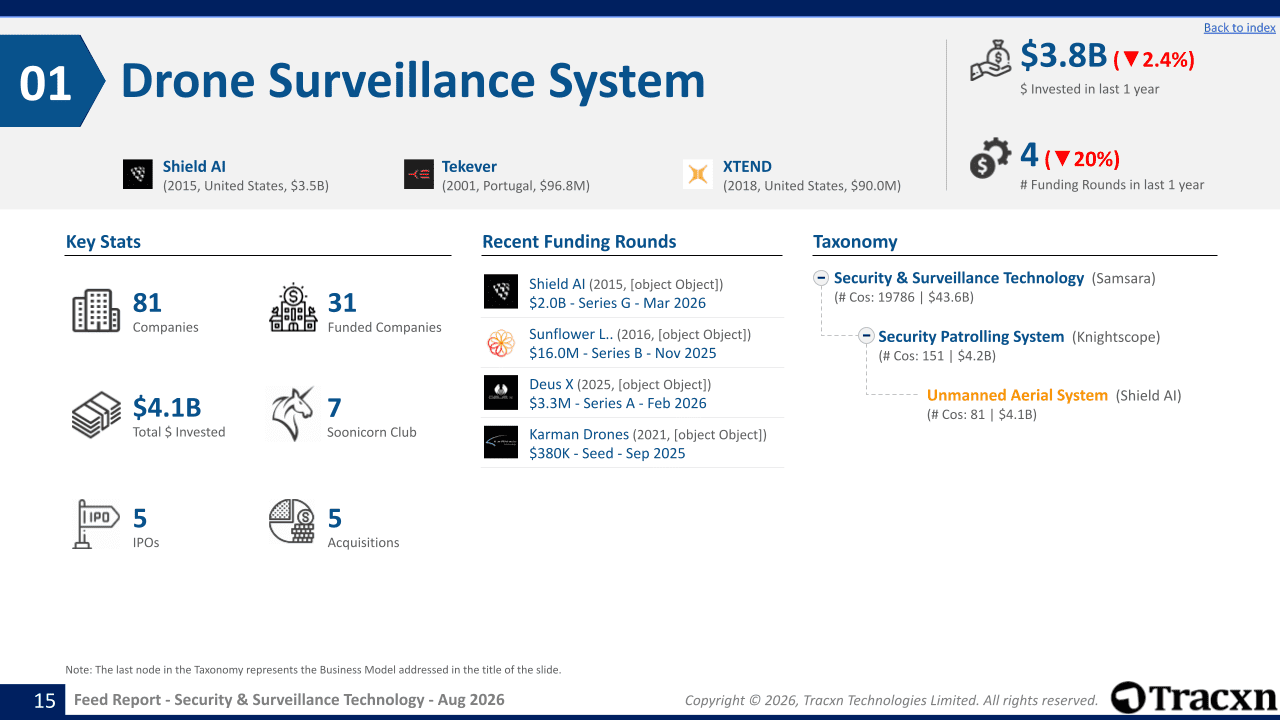Viewport: 1280px width, 720px height.
Task: Click the Key Stats heading
Action: click(x=103, y=241)
